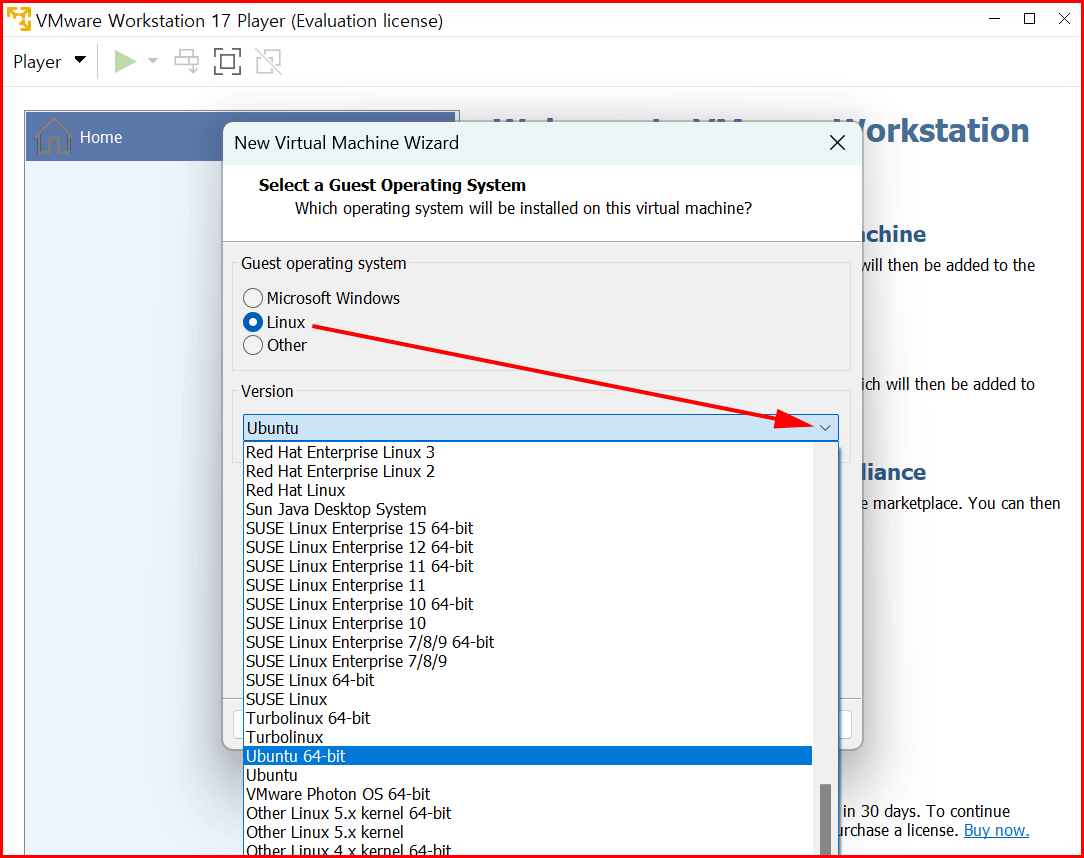The image size is (1084, 858).
Task: Pick SUSE Linux Enterprise 10 64-bit
Action: coord(528,604)
